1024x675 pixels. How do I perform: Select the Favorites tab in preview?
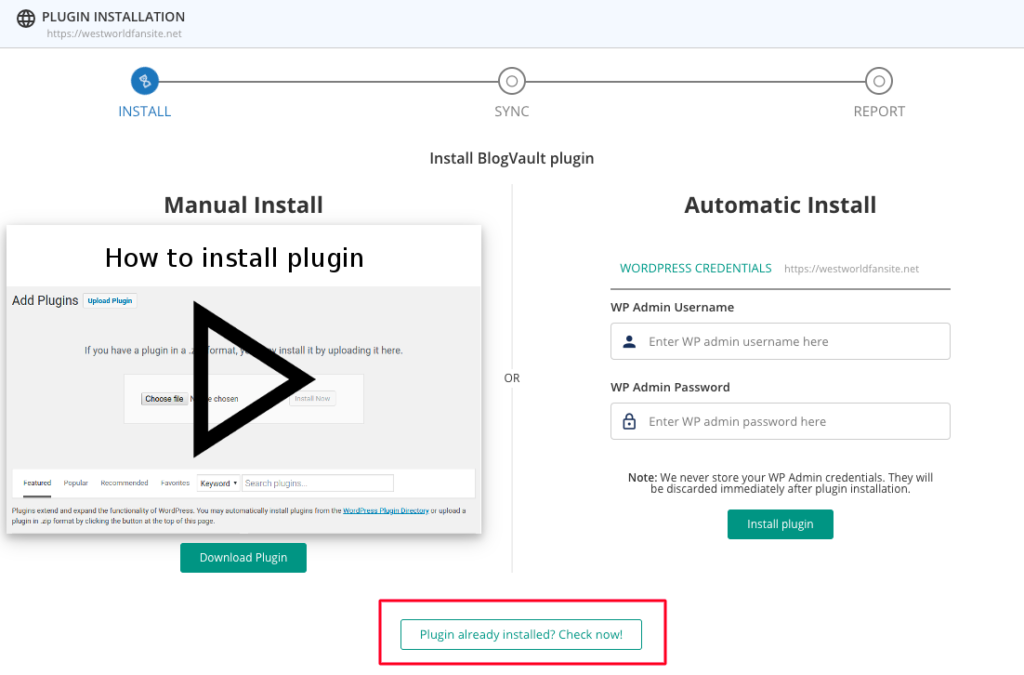(175, 483)
